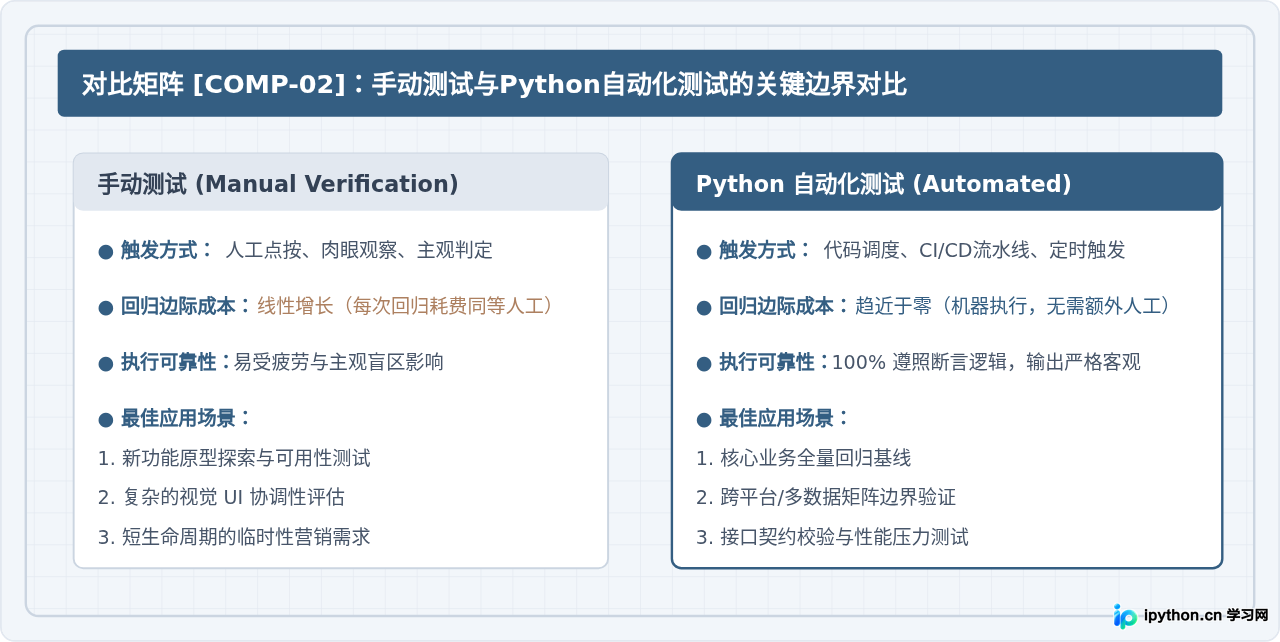This screenshot has height=642, width=1280.
Task: Click 回归边际成本 label in manual card
Action: (185, 306)
